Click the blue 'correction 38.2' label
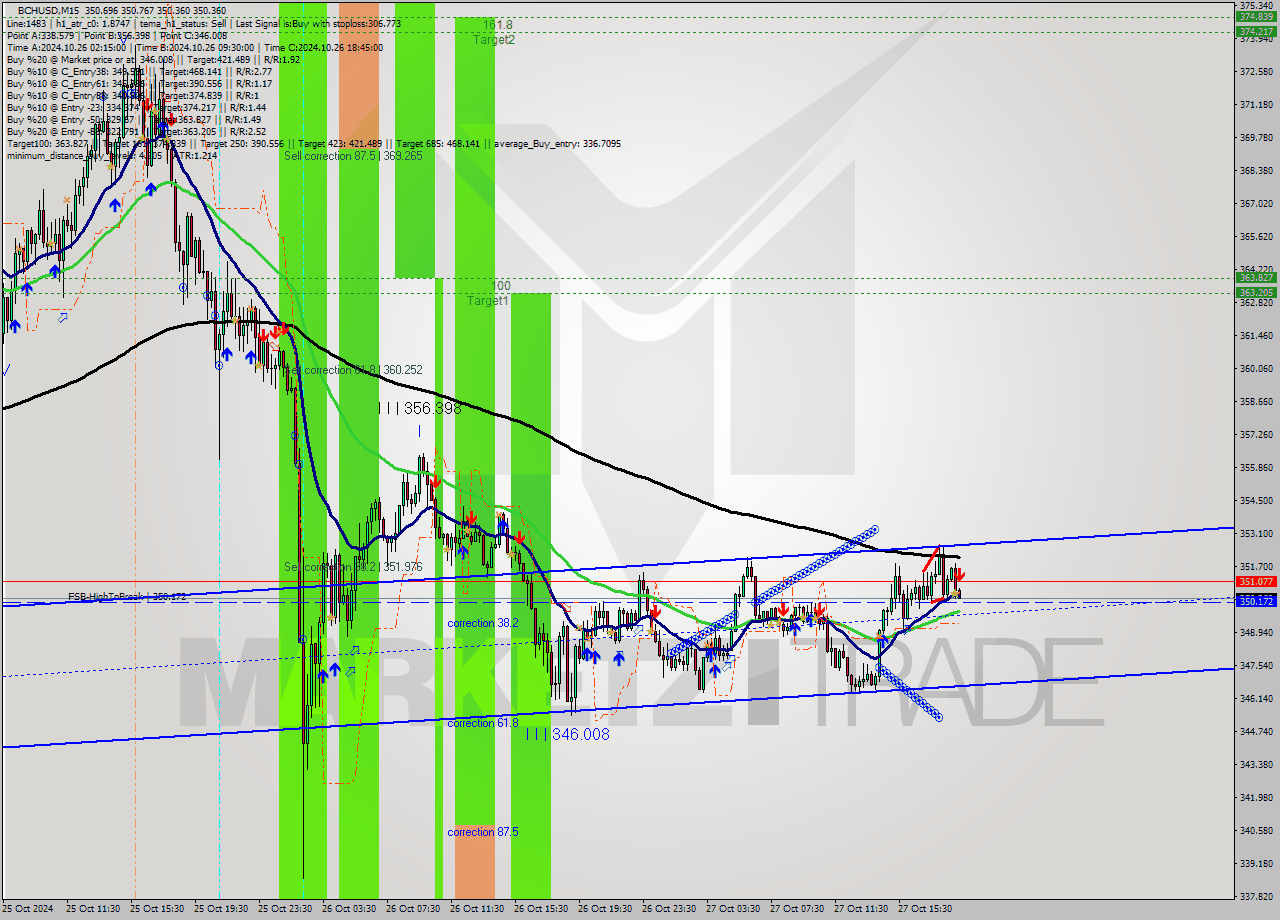Viewport: 1280px width, 920px height. (x=483, y=623)
